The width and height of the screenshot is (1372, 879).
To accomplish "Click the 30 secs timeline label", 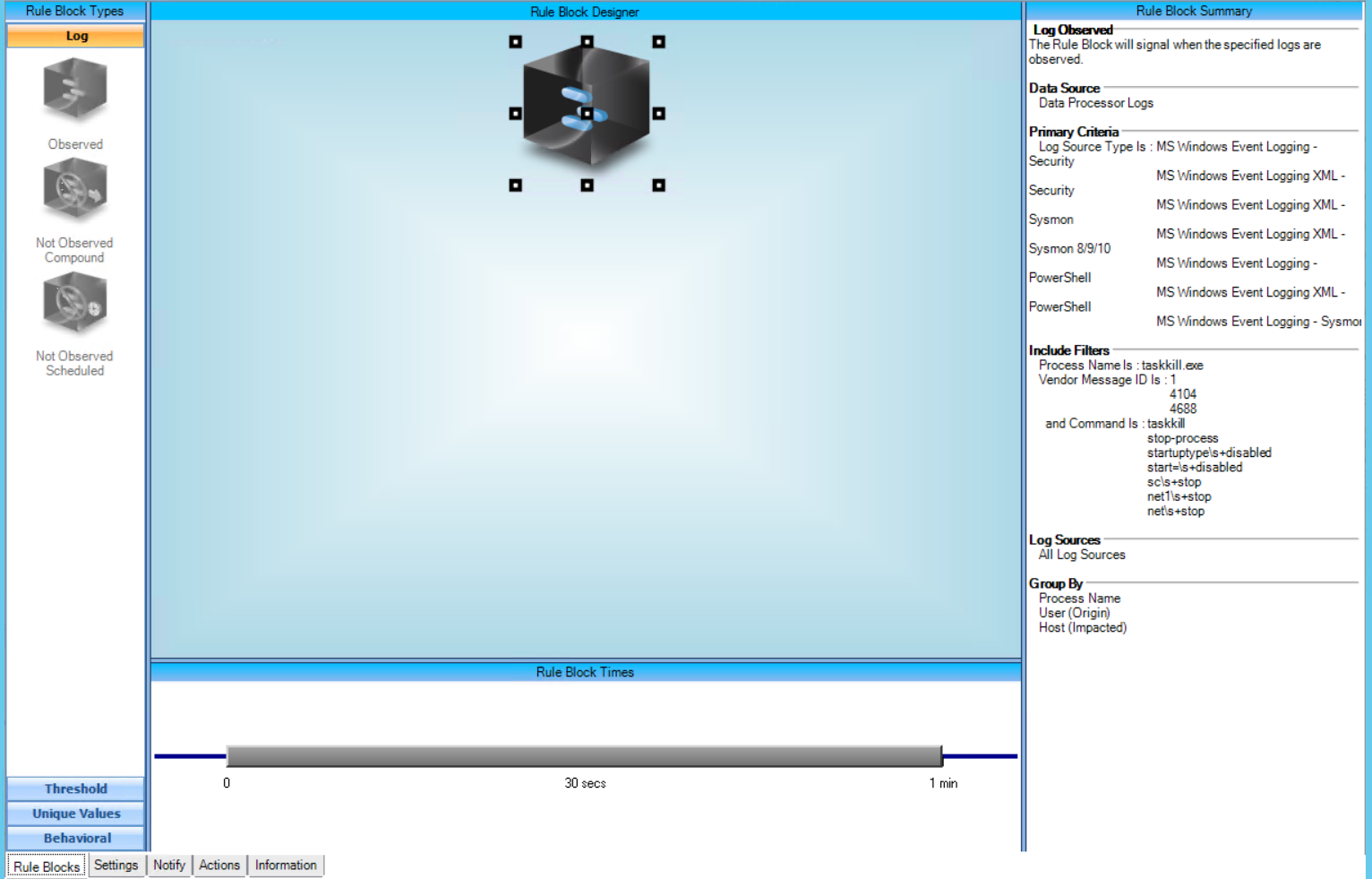I will point(585,783).
